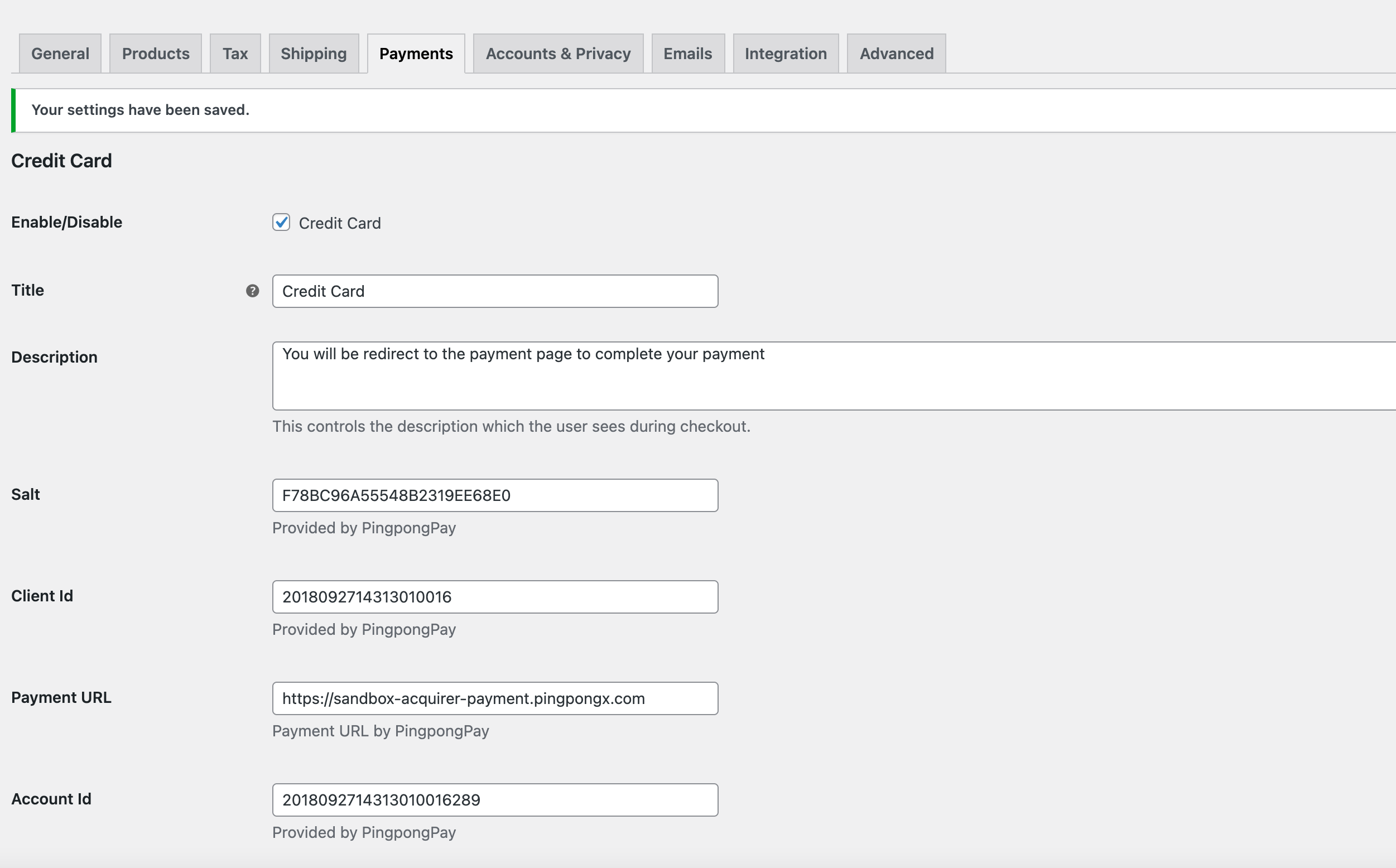Click the Credit Card section heading

tap(61, 161)
